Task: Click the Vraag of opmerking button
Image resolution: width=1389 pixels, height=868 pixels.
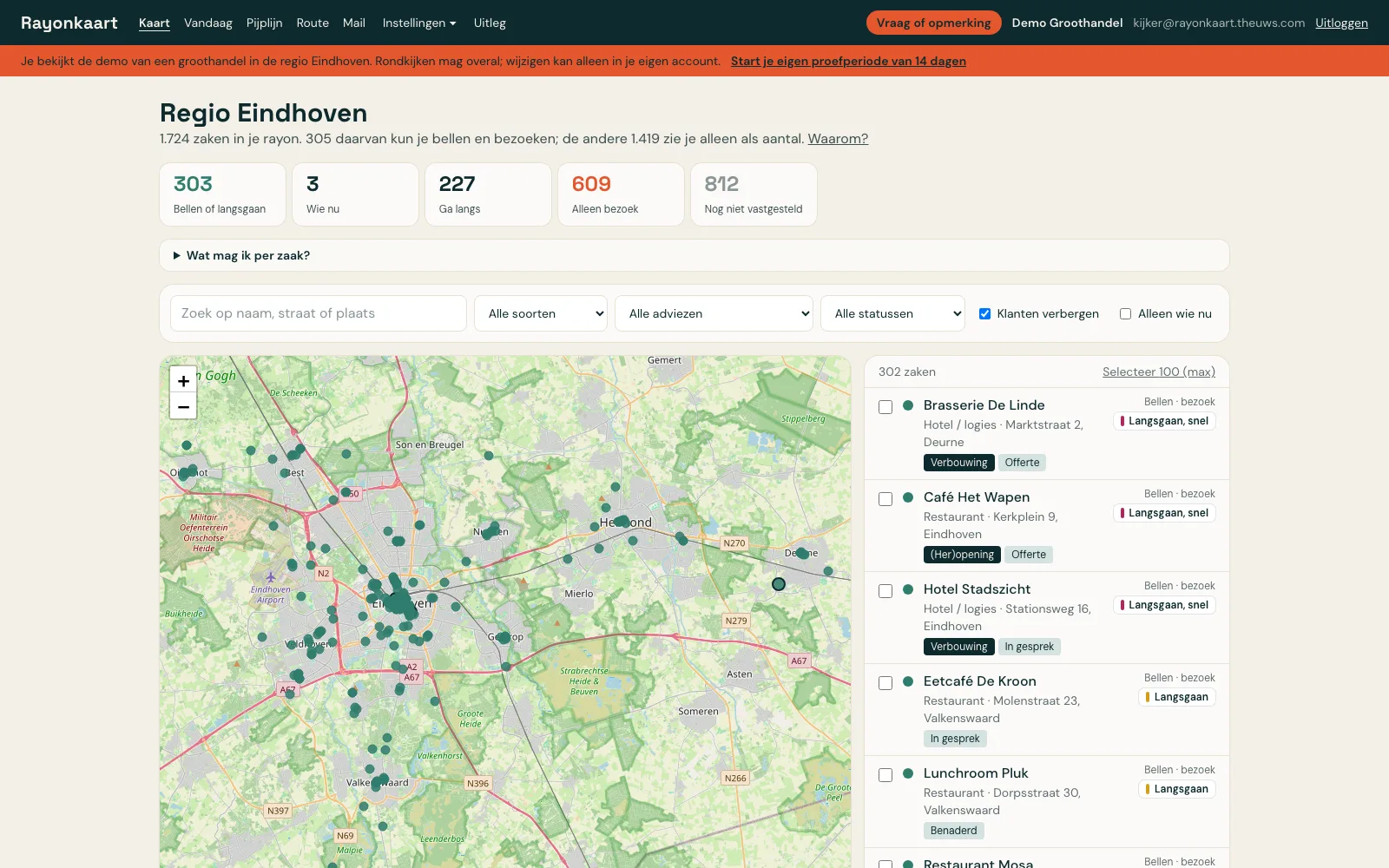Action: (934, 23)
